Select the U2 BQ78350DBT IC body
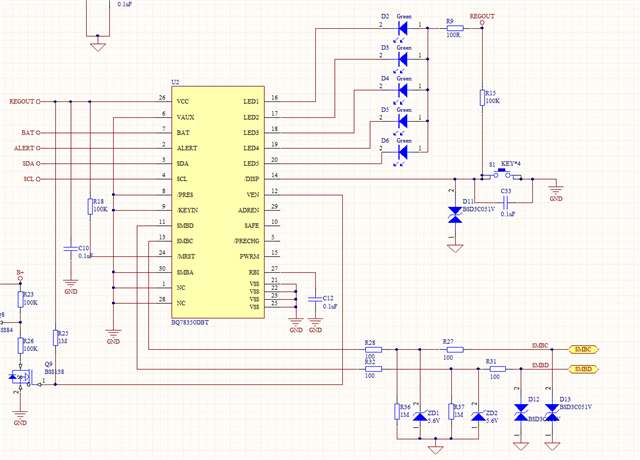The image size is (640, 460). click(x=218, y=202)
